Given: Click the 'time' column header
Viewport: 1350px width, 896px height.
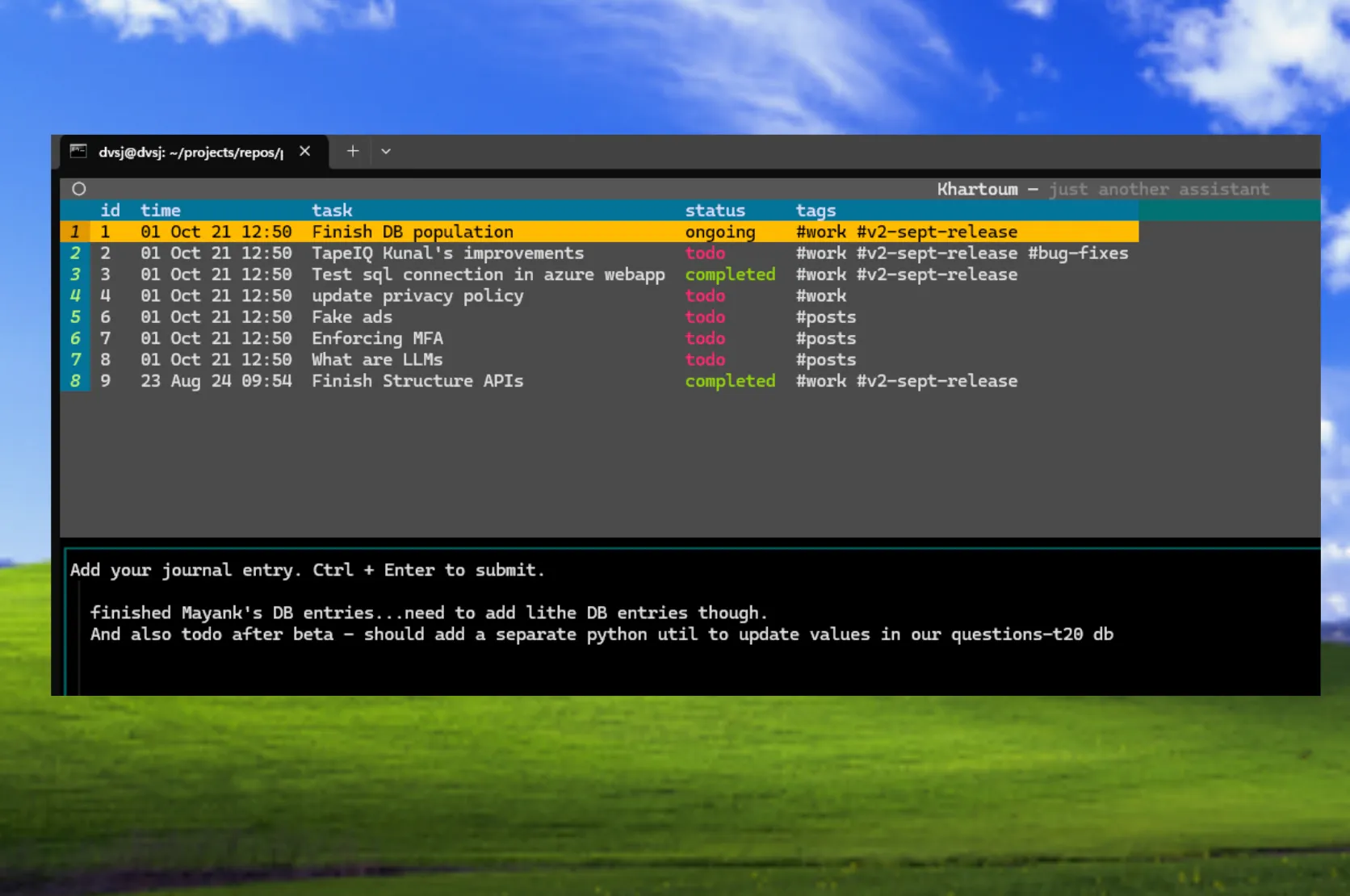Looking at the screenshot, I should (160, 210).
